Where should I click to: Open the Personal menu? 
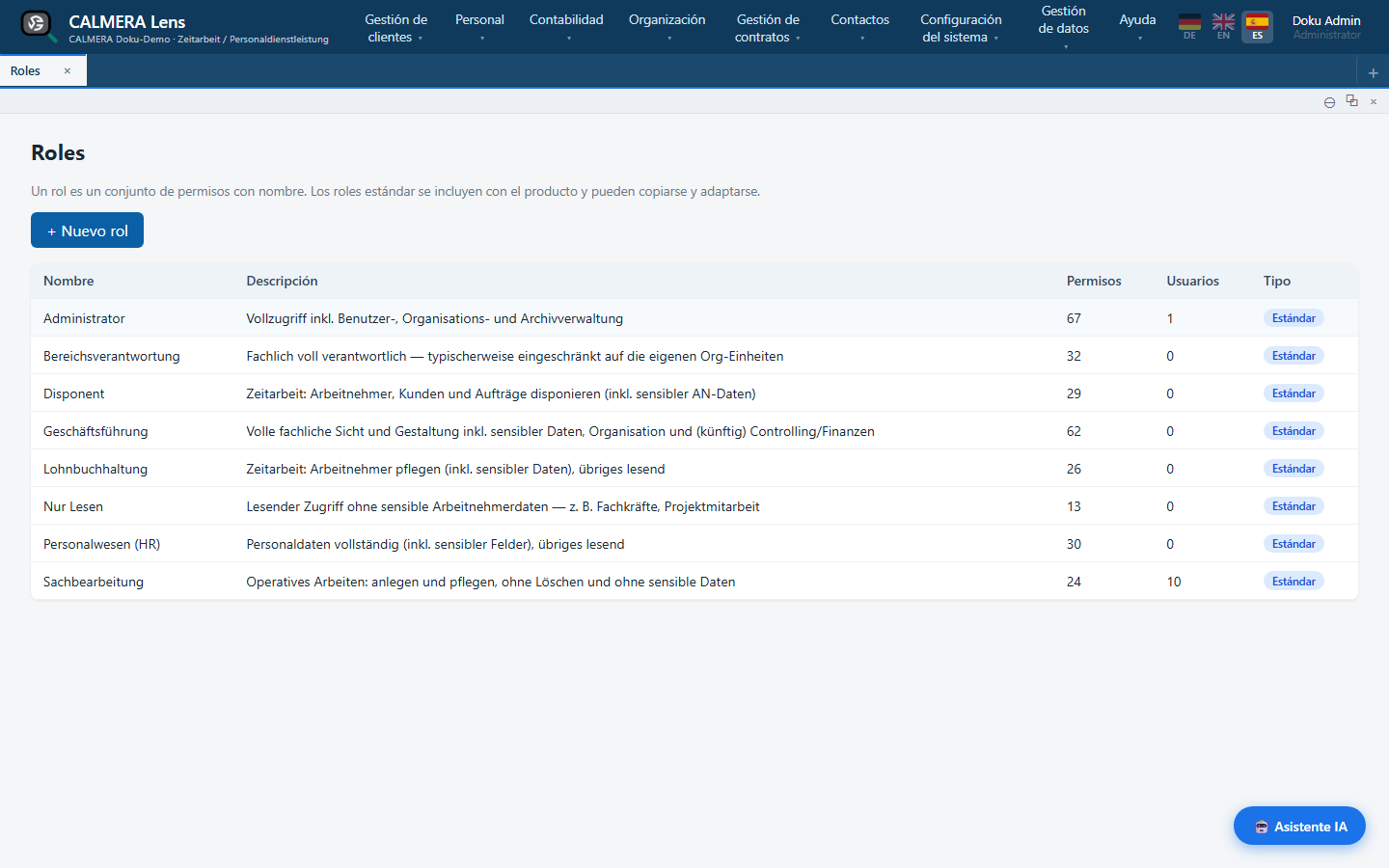coord(479,27)
